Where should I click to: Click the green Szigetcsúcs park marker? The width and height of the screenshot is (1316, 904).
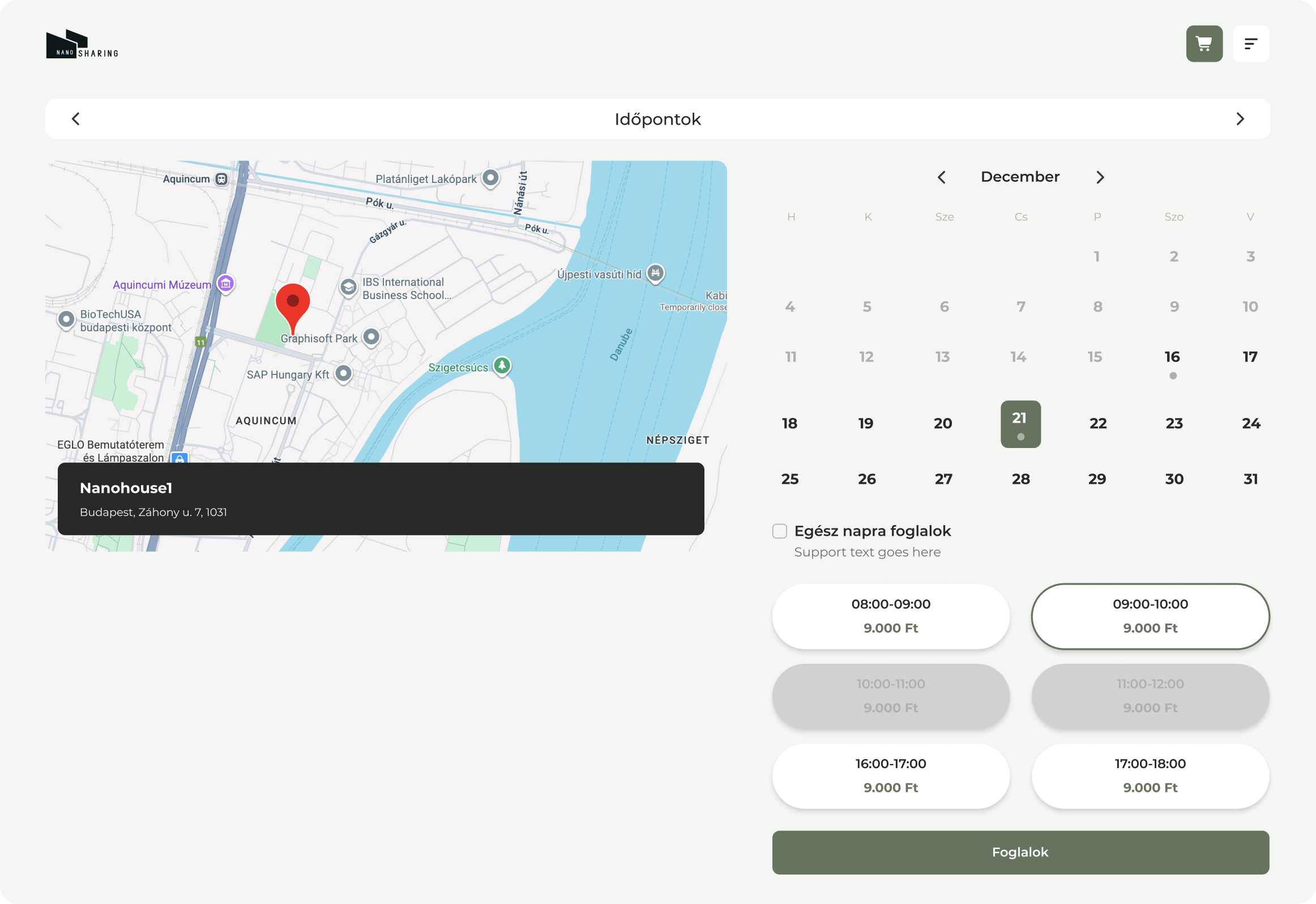click(x=502, y=366)
